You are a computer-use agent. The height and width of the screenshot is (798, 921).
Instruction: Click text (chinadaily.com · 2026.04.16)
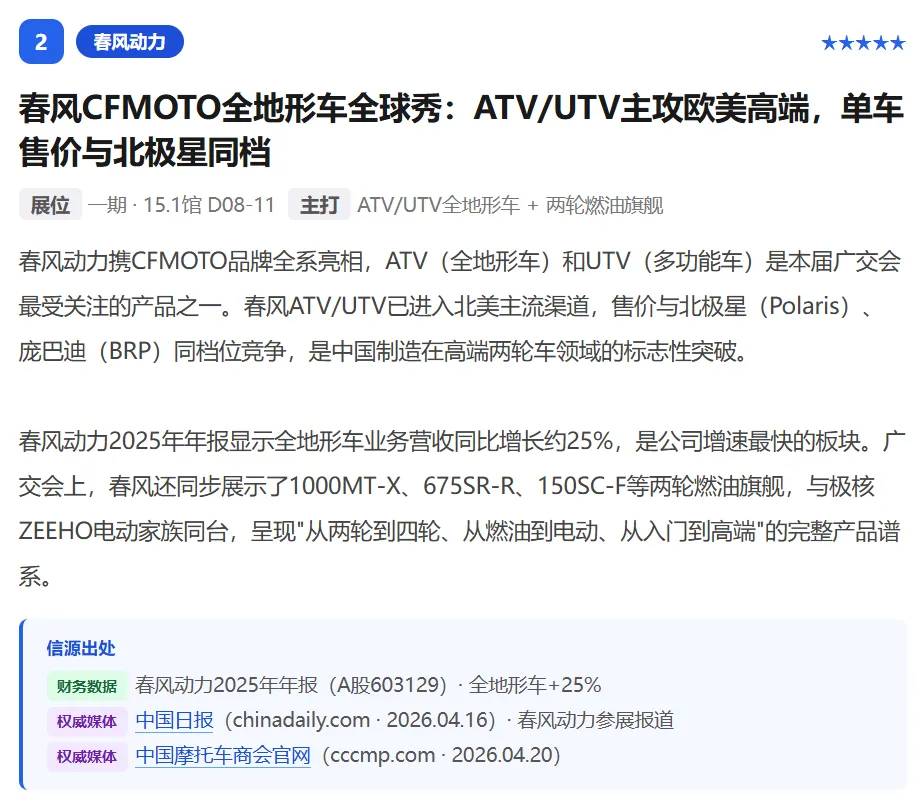tap(361, 720)
